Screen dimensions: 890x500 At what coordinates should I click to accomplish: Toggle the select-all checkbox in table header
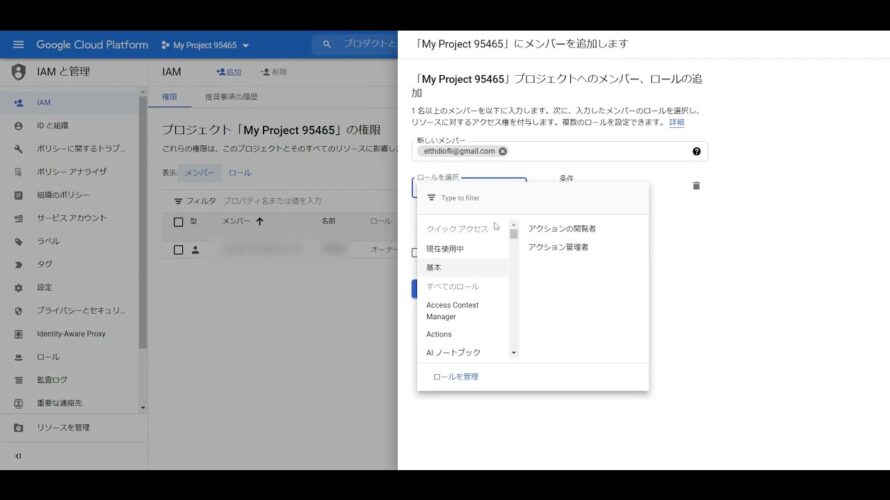(x=178, y=222)
